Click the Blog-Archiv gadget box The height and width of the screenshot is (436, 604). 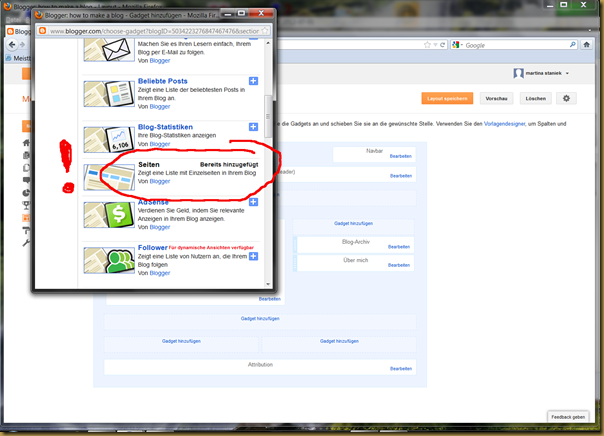click(355, 244)
